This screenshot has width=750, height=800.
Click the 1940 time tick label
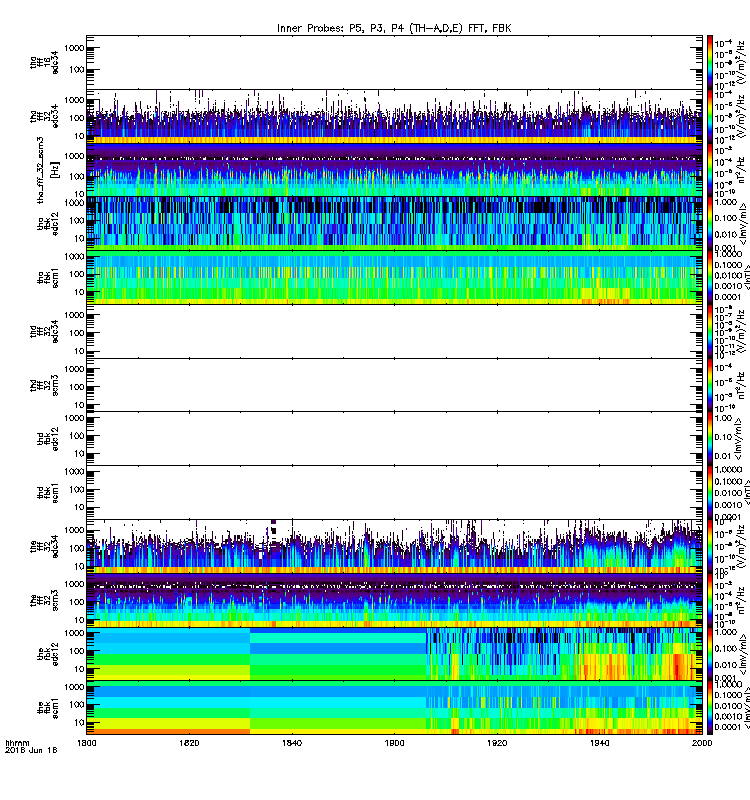(599, 743)
